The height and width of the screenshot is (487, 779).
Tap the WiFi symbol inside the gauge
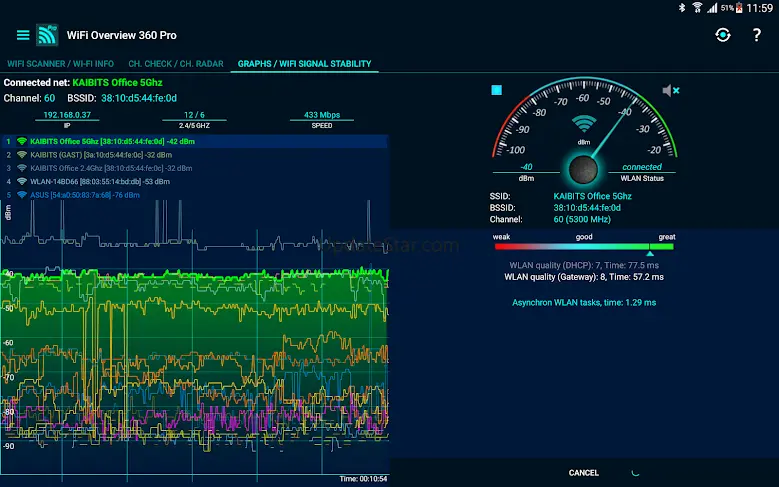click(583, 123)
